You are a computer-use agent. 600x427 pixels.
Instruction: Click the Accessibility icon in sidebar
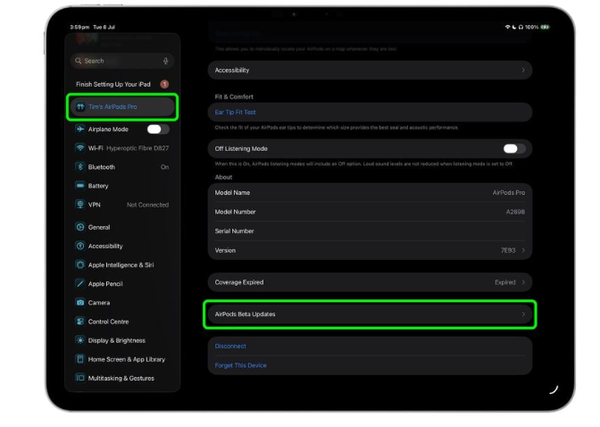tap(80, 246)
